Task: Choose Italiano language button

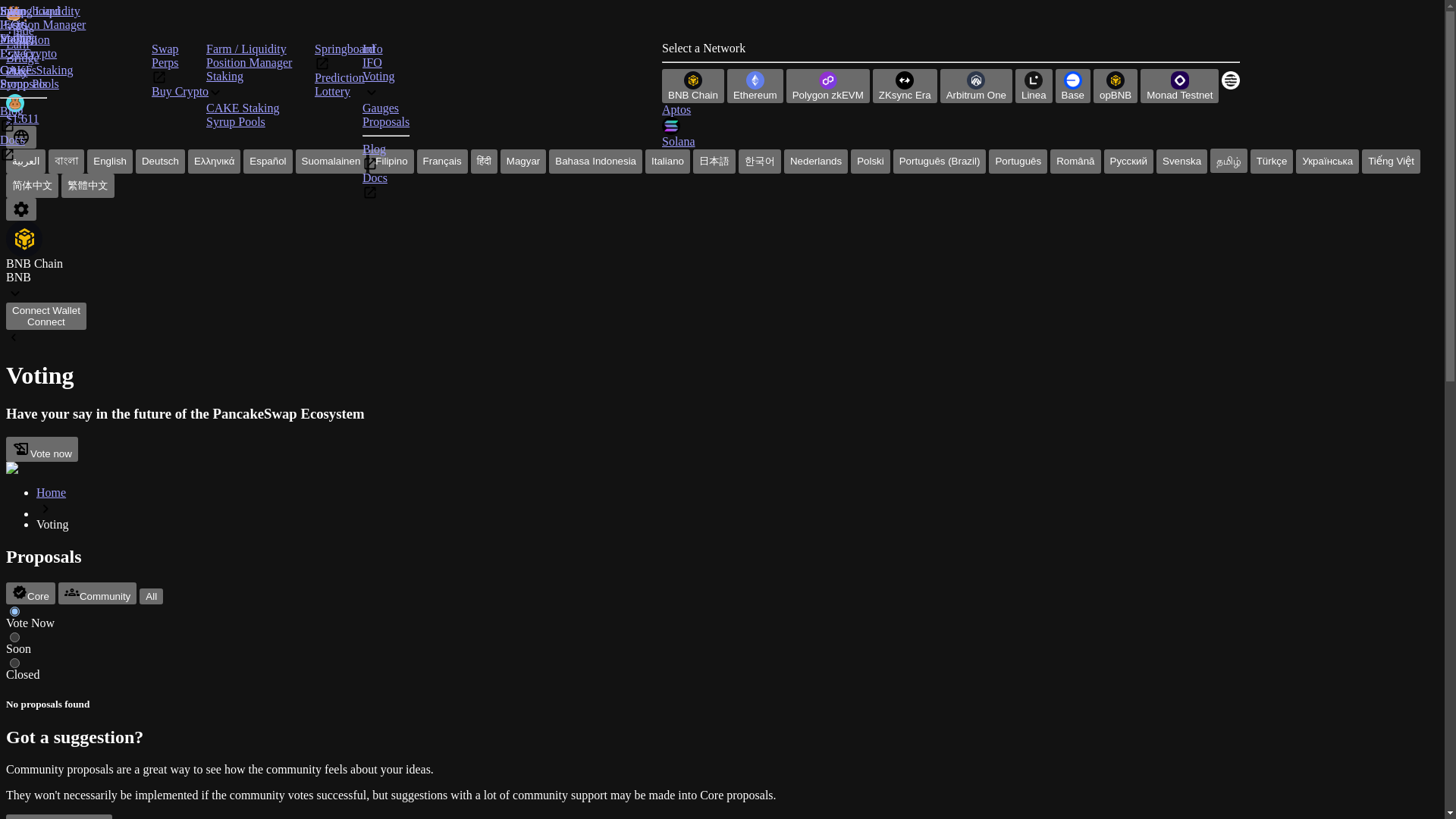Action: coord(667,162)
